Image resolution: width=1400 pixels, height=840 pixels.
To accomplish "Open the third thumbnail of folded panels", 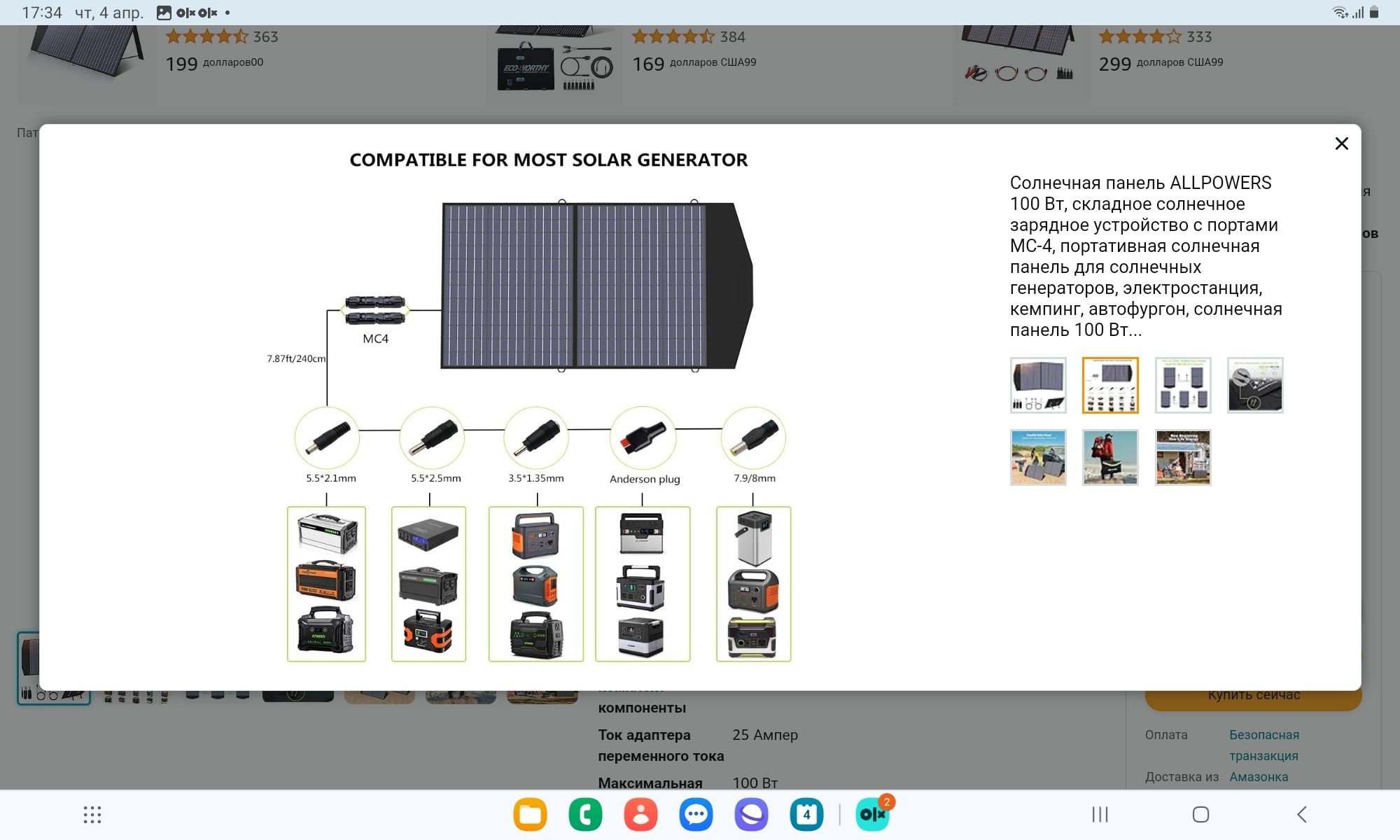I will (x=1183, y=385).
